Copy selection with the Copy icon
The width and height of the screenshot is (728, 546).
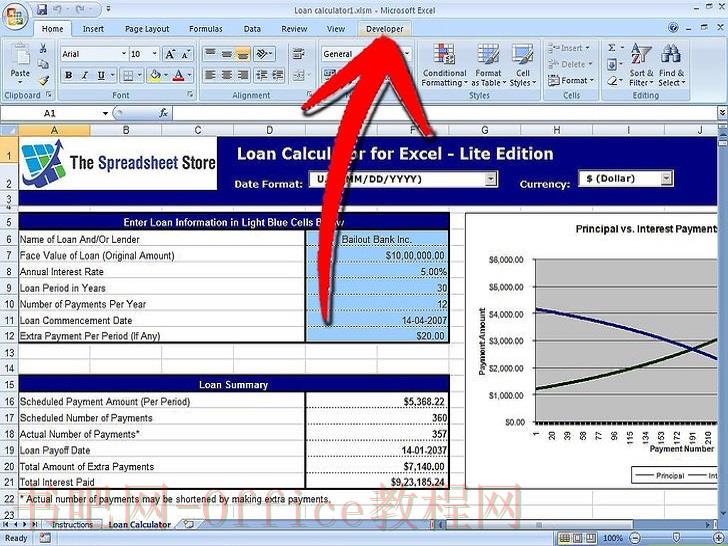click(43, 65)
